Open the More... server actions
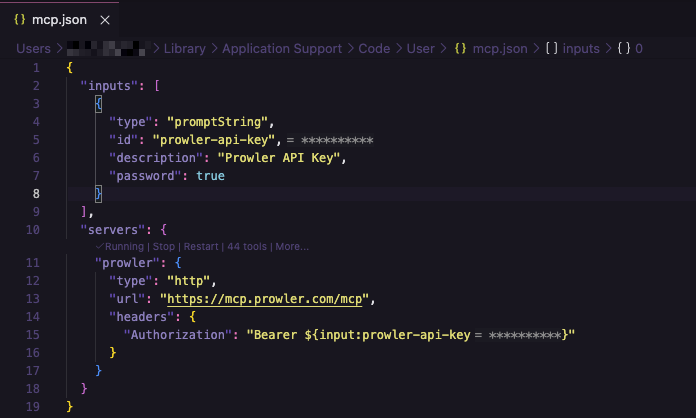The image size is (696, 418). tap(292, 247)
